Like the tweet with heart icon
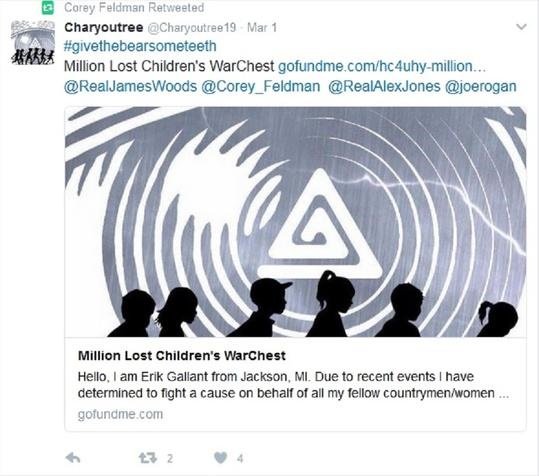 click(220, 458)
